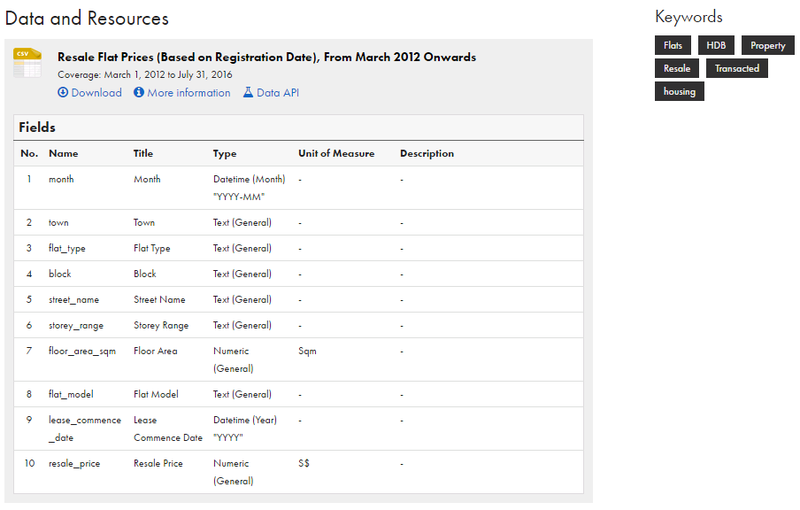The height and width of the screenshot is (510, 800).
Task: Select the housing keyword tag
Action: 680,91
